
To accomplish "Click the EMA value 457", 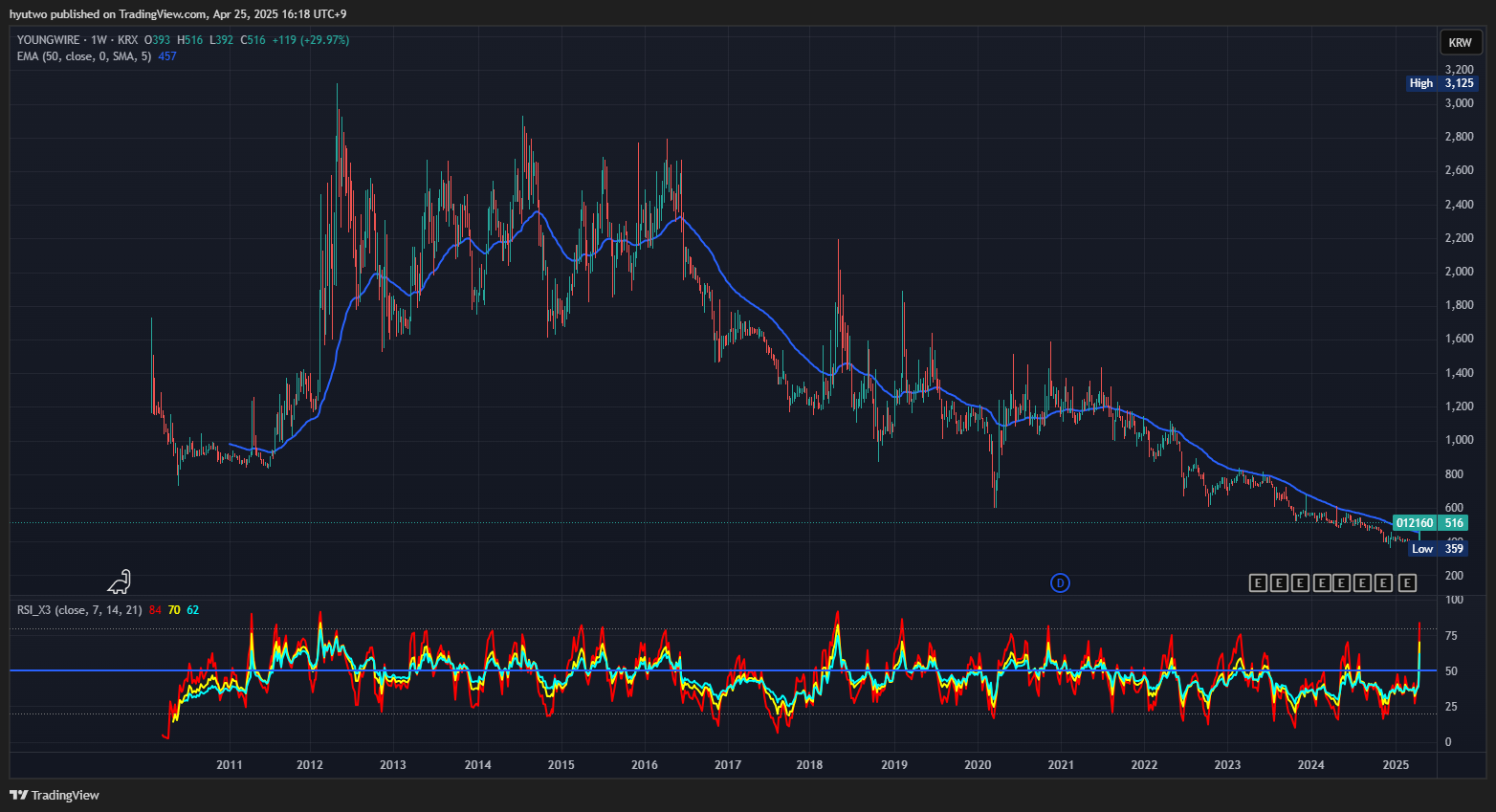I will [x=167, y=56].
